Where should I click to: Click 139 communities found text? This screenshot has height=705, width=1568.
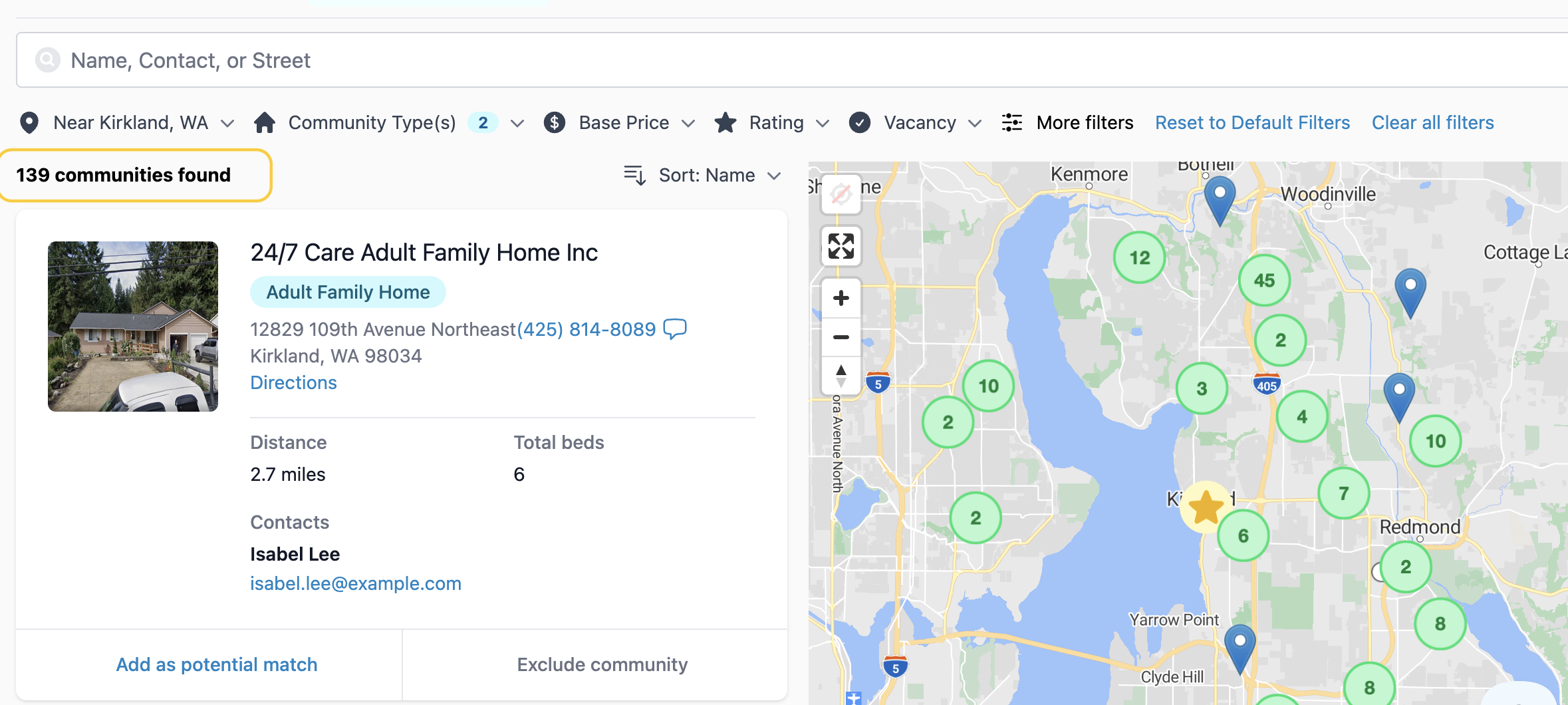pos(124,175)
